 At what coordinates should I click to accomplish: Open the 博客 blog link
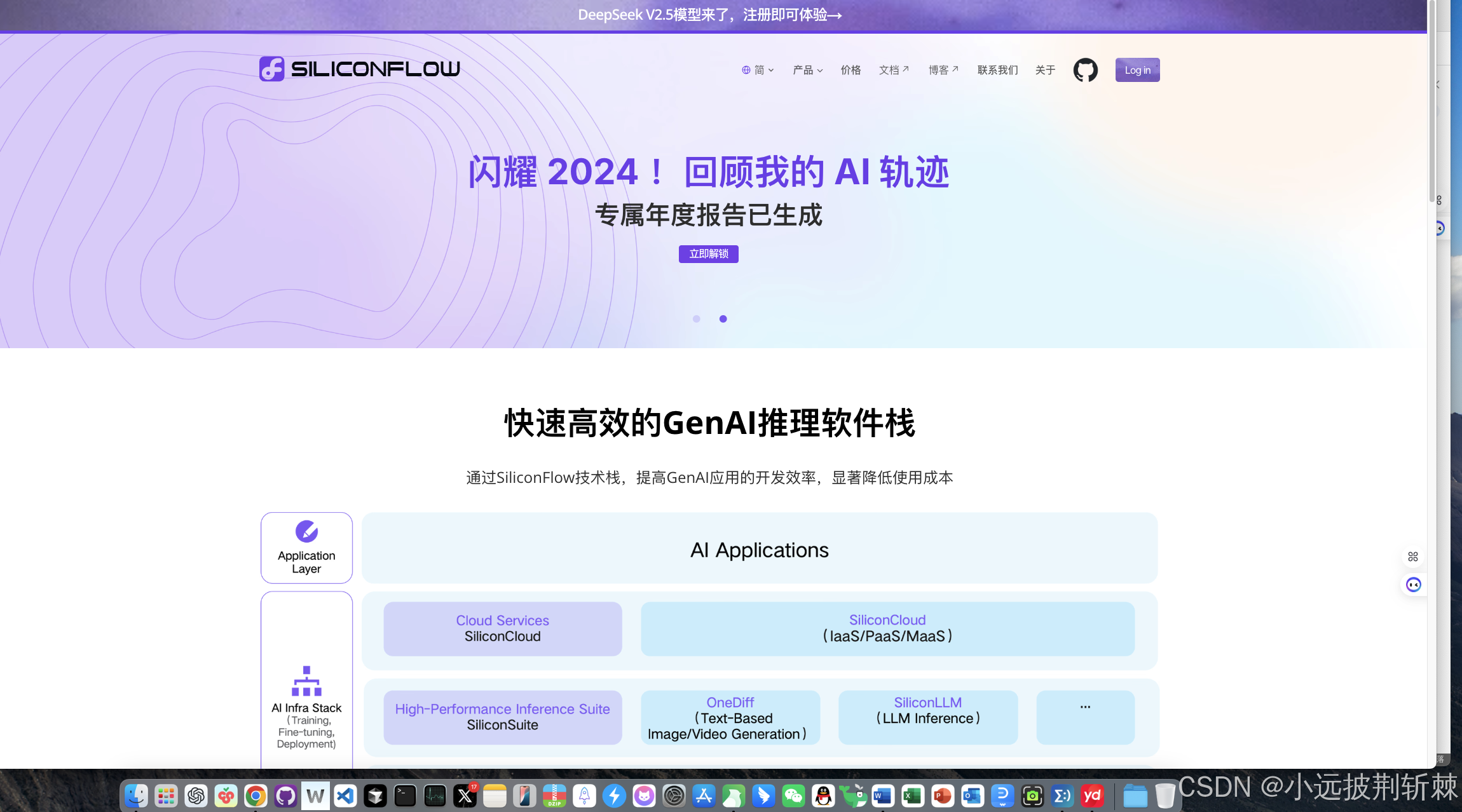[x=943, y=70]
